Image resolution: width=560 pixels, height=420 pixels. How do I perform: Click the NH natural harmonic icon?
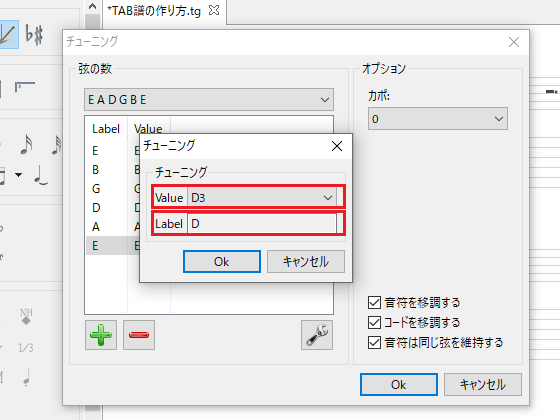pyautogui.click(x=26, y=316)
